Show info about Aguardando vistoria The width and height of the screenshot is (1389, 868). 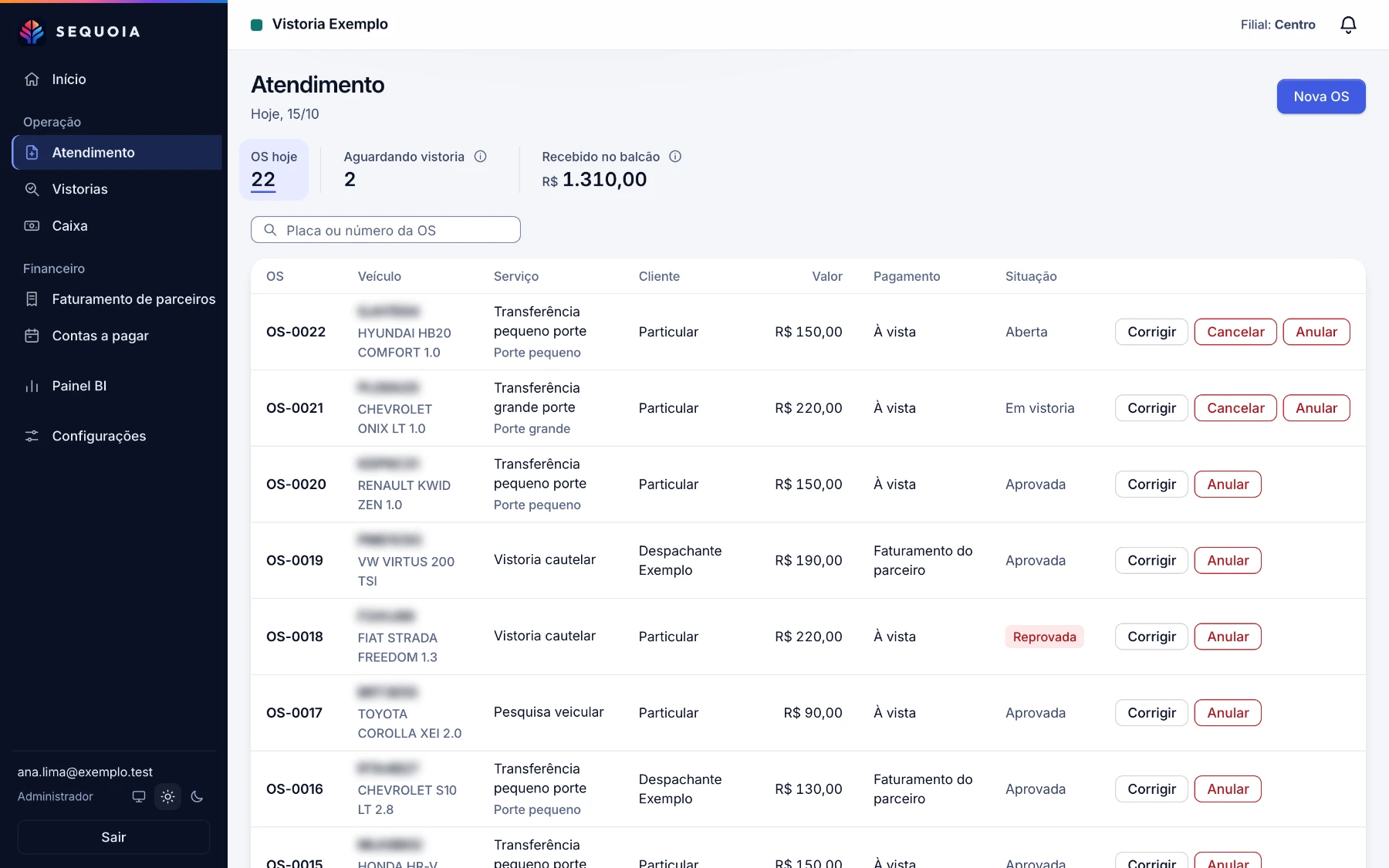[x=480, y=157]
